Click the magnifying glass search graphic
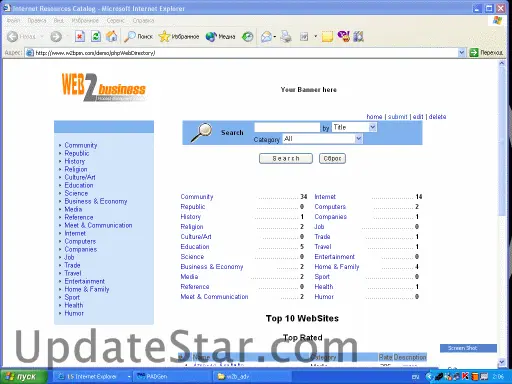The height and width of the screenshot is (384, 512). coord(201,132)
